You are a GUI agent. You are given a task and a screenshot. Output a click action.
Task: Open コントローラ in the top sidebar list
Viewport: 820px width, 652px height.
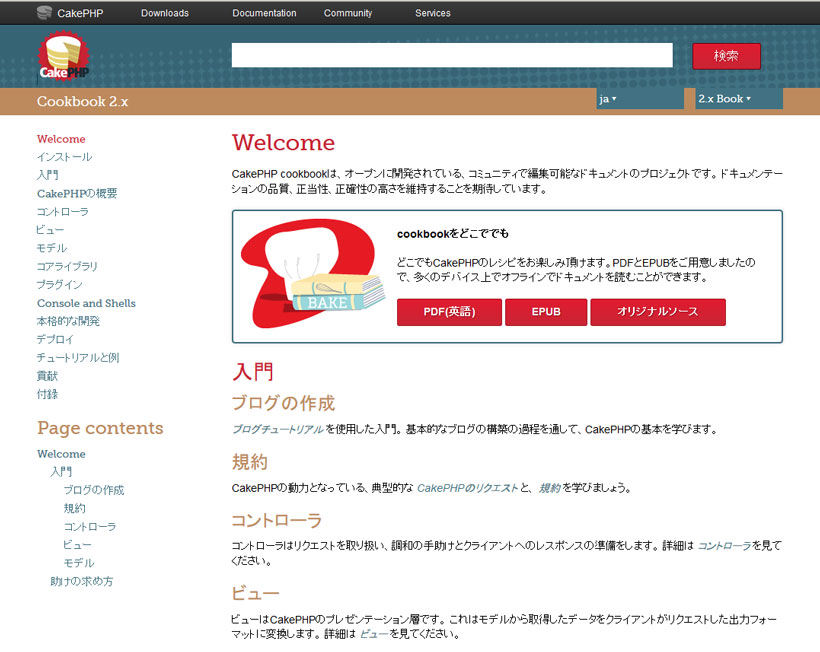(x=63, y=212)
